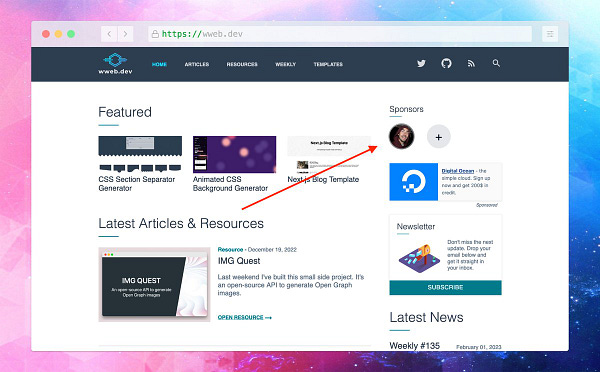Image resolution: width=600 pixels, height=372 pixels.
Task: Click the Sponsored label text
Action: (487, 205)
